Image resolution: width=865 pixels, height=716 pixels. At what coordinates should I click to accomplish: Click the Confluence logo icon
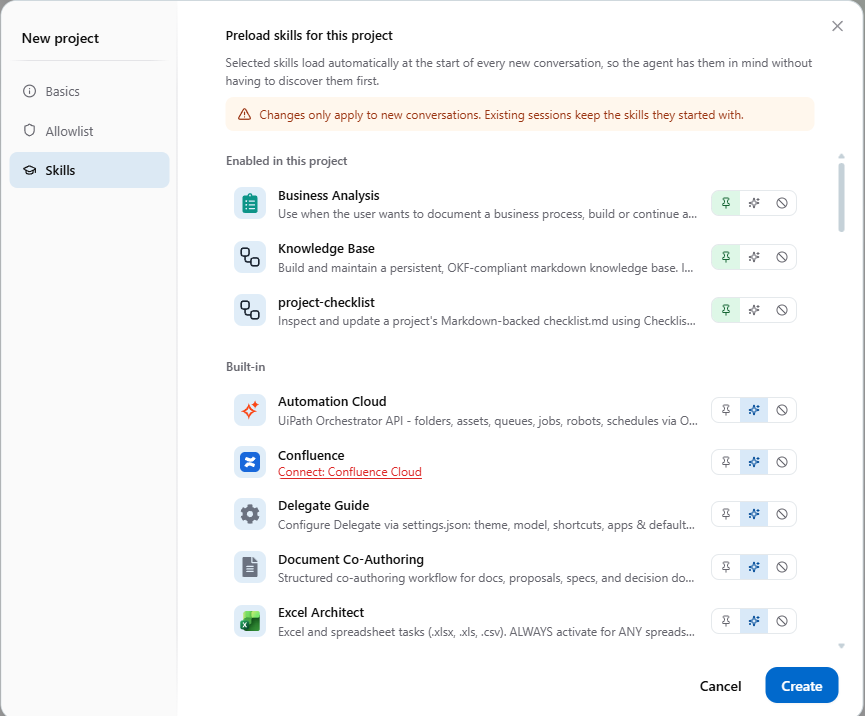pos(250,462)
